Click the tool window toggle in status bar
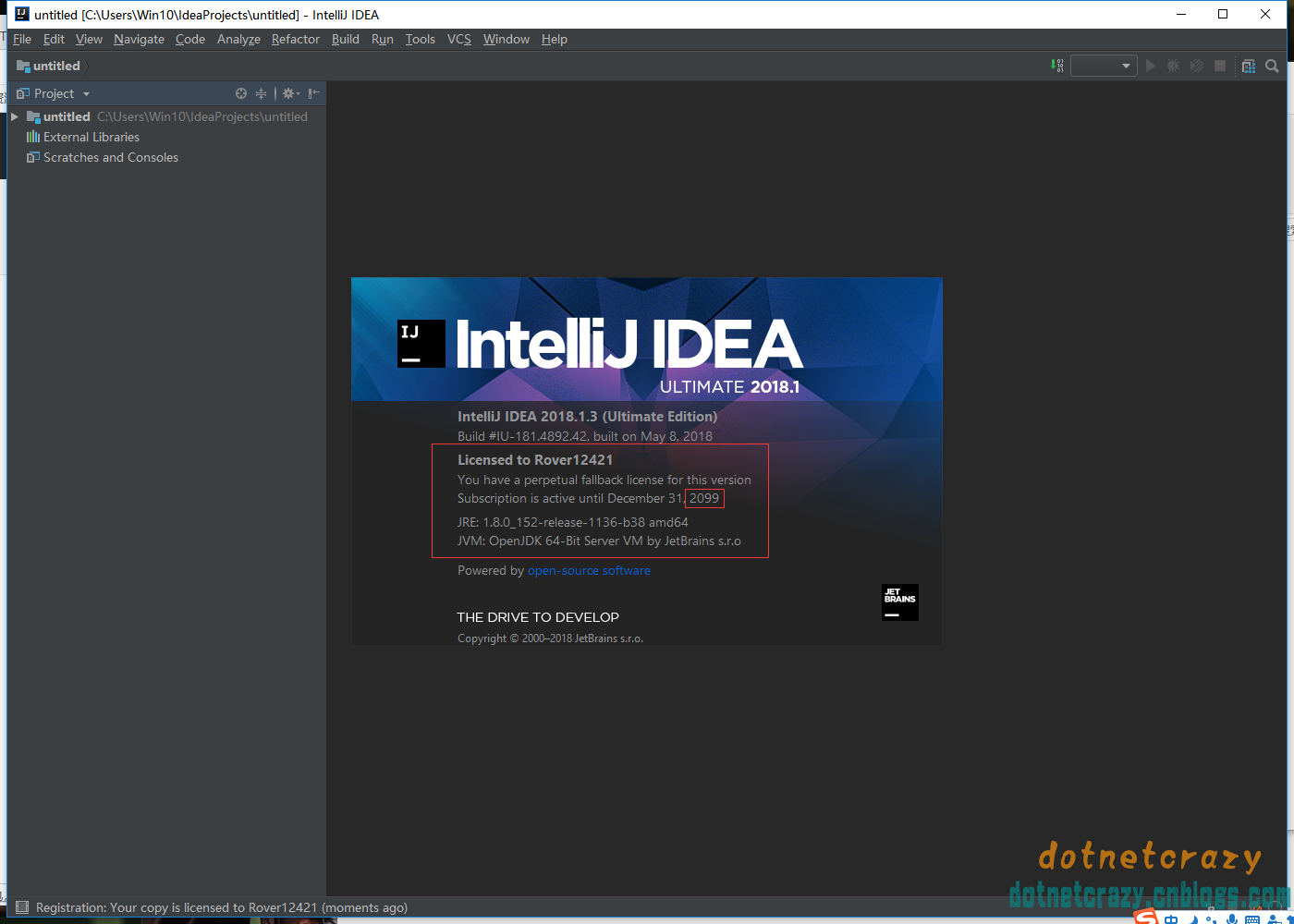Image resolution: width=1294 pixels, height=924 pixels. [22, 907]
